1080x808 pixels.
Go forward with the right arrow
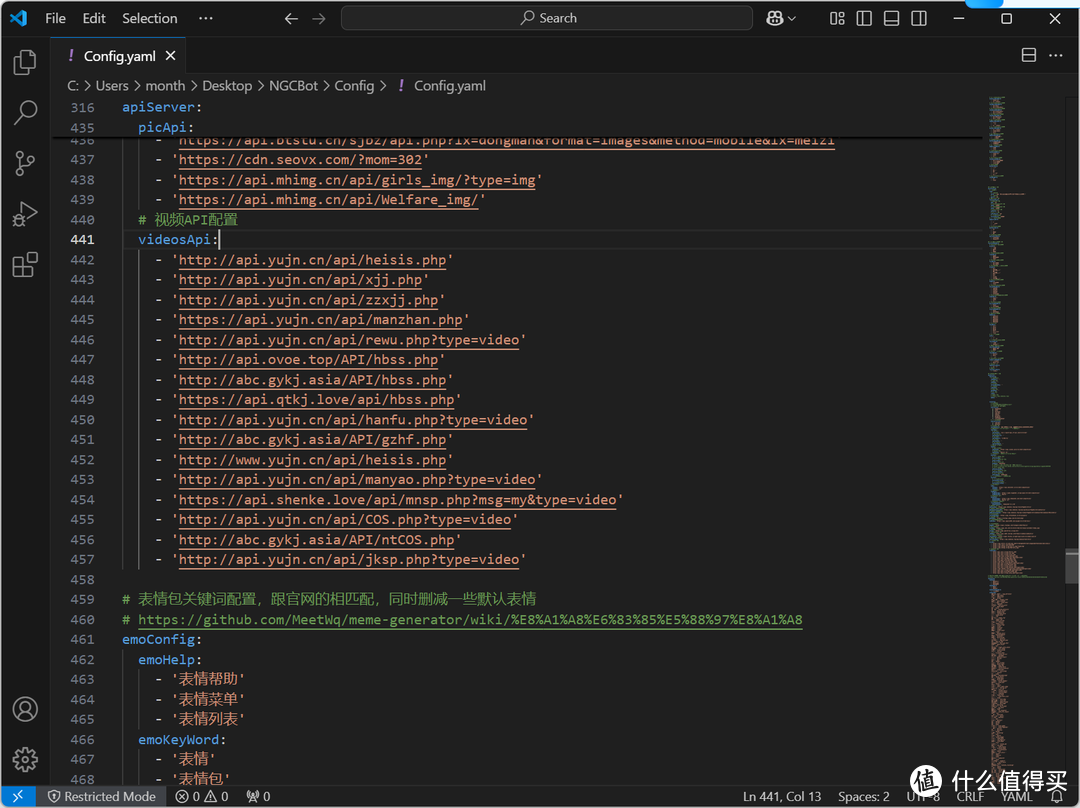(319, 19)
